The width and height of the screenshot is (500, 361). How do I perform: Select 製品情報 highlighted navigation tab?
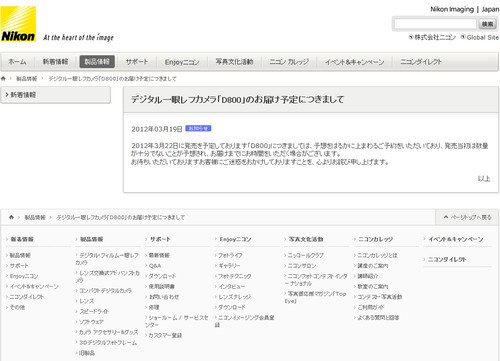pyautogui.click(x=97, y=62)
